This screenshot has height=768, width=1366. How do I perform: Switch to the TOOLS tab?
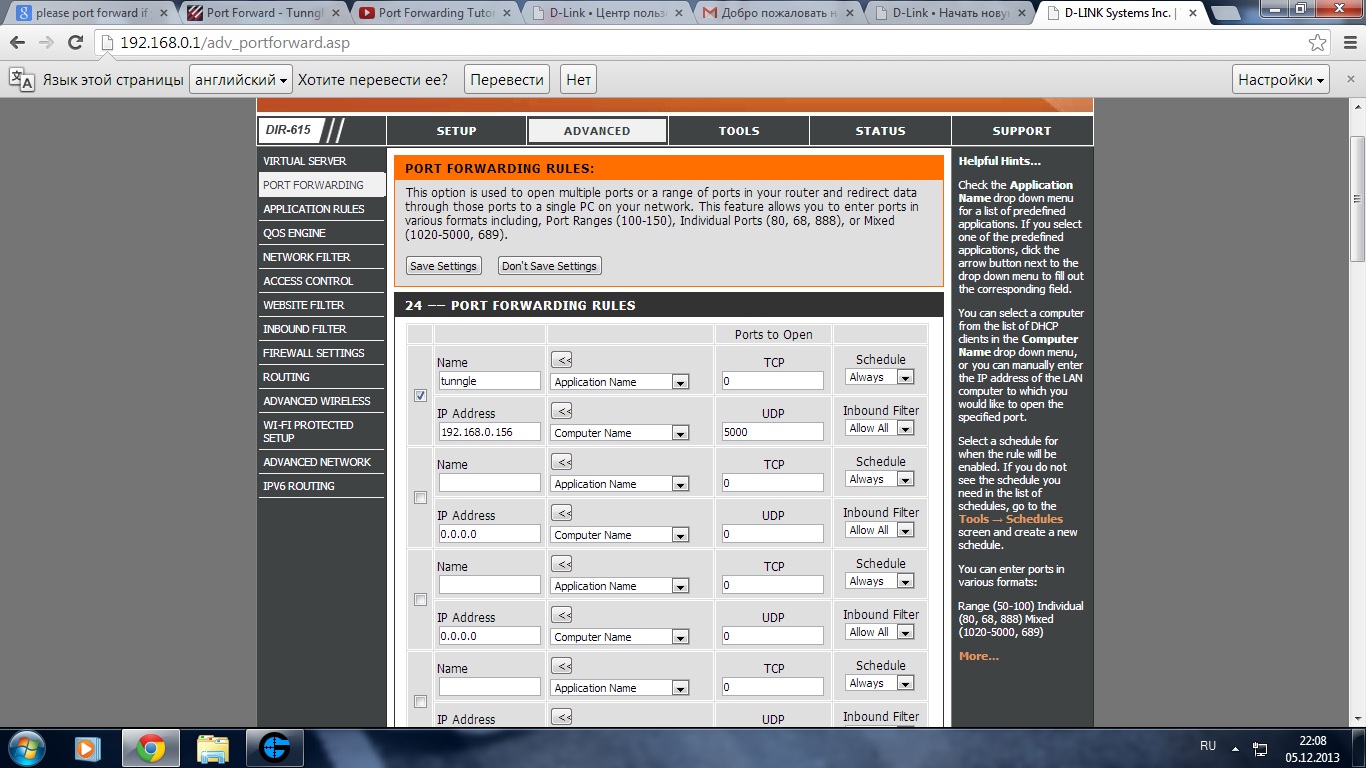tap(739, 131)
